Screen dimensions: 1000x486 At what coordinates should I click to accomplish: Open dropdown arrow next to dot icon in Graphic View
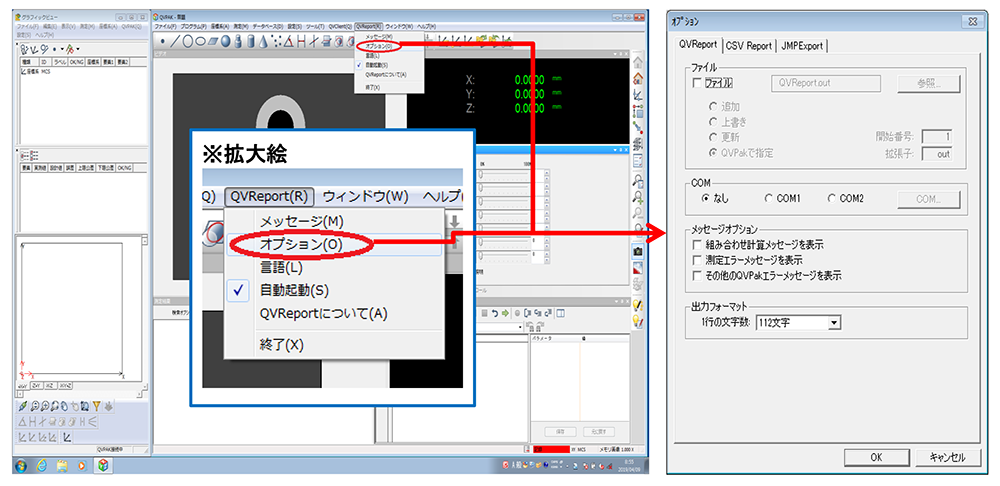coord(62,49)
